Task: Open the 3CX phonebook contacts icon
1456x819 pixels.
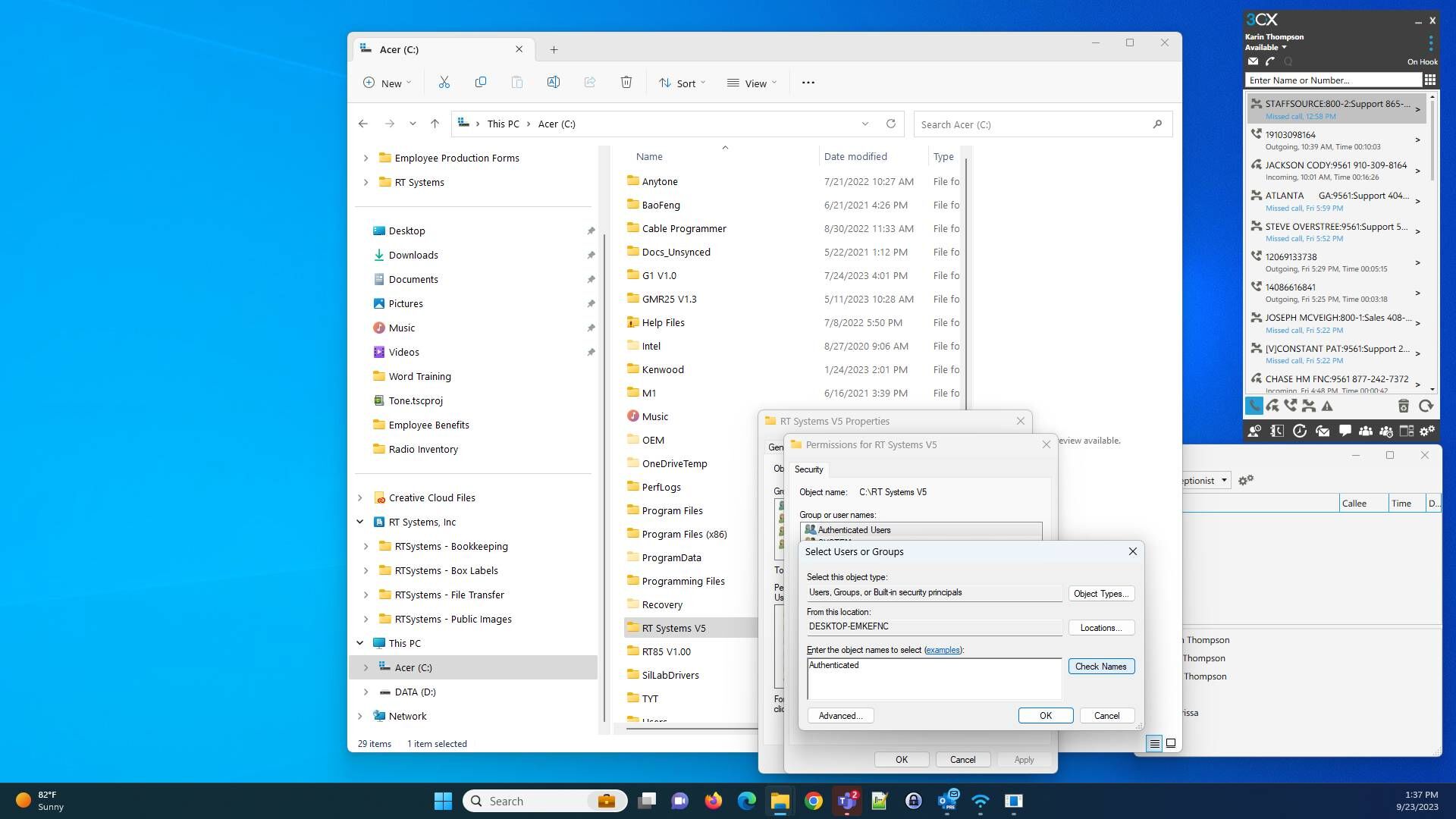Action: 1277,431
